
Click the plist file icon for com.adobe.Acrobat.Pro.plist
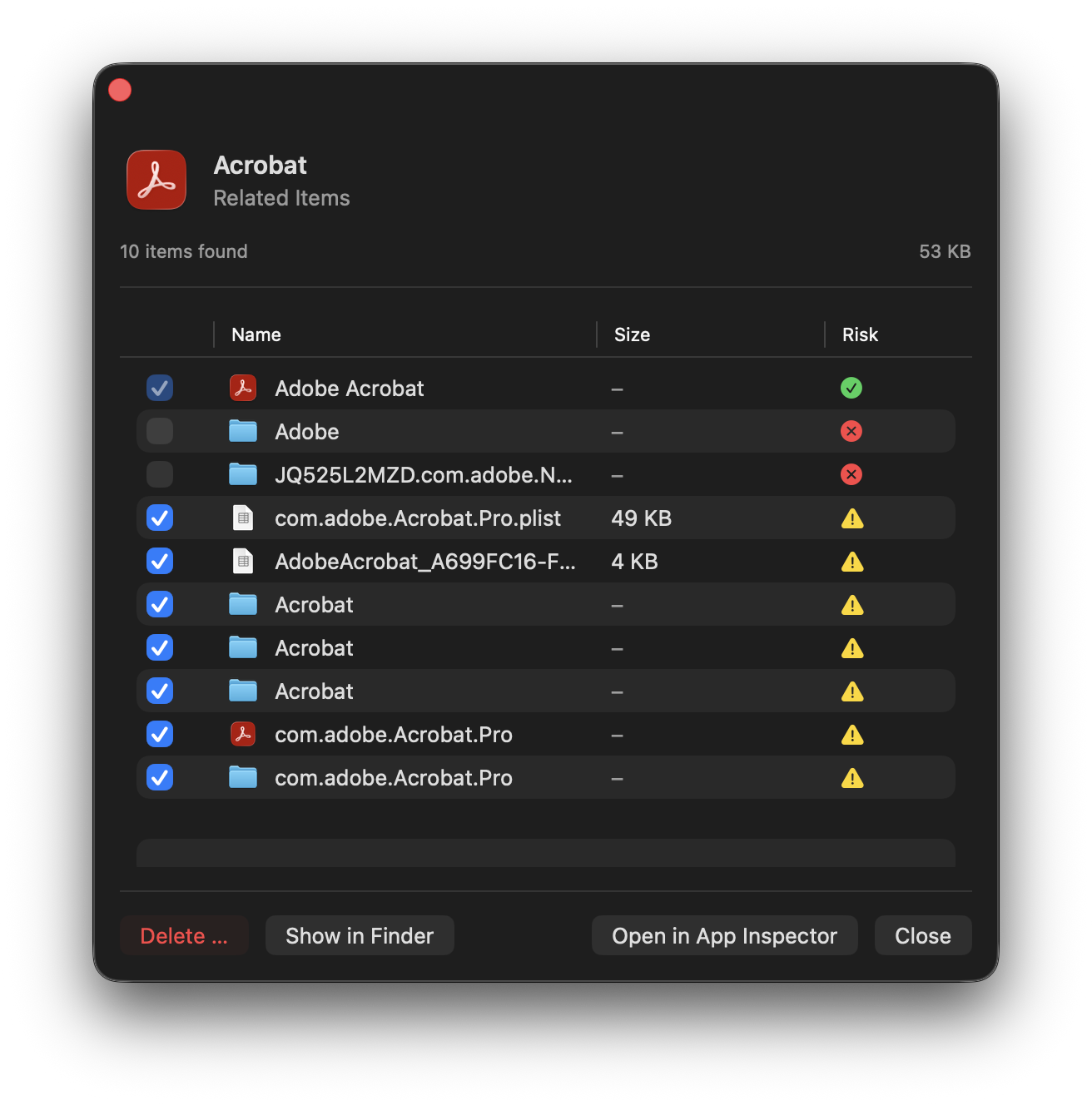[x=243, y=518]
